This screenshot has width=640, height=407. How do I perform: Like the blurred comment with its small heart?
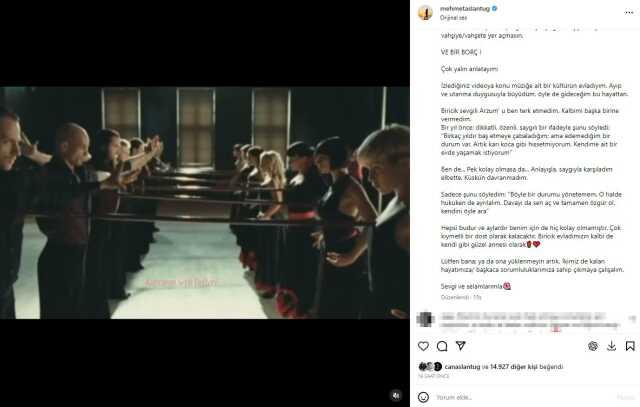tap(632, 318)
